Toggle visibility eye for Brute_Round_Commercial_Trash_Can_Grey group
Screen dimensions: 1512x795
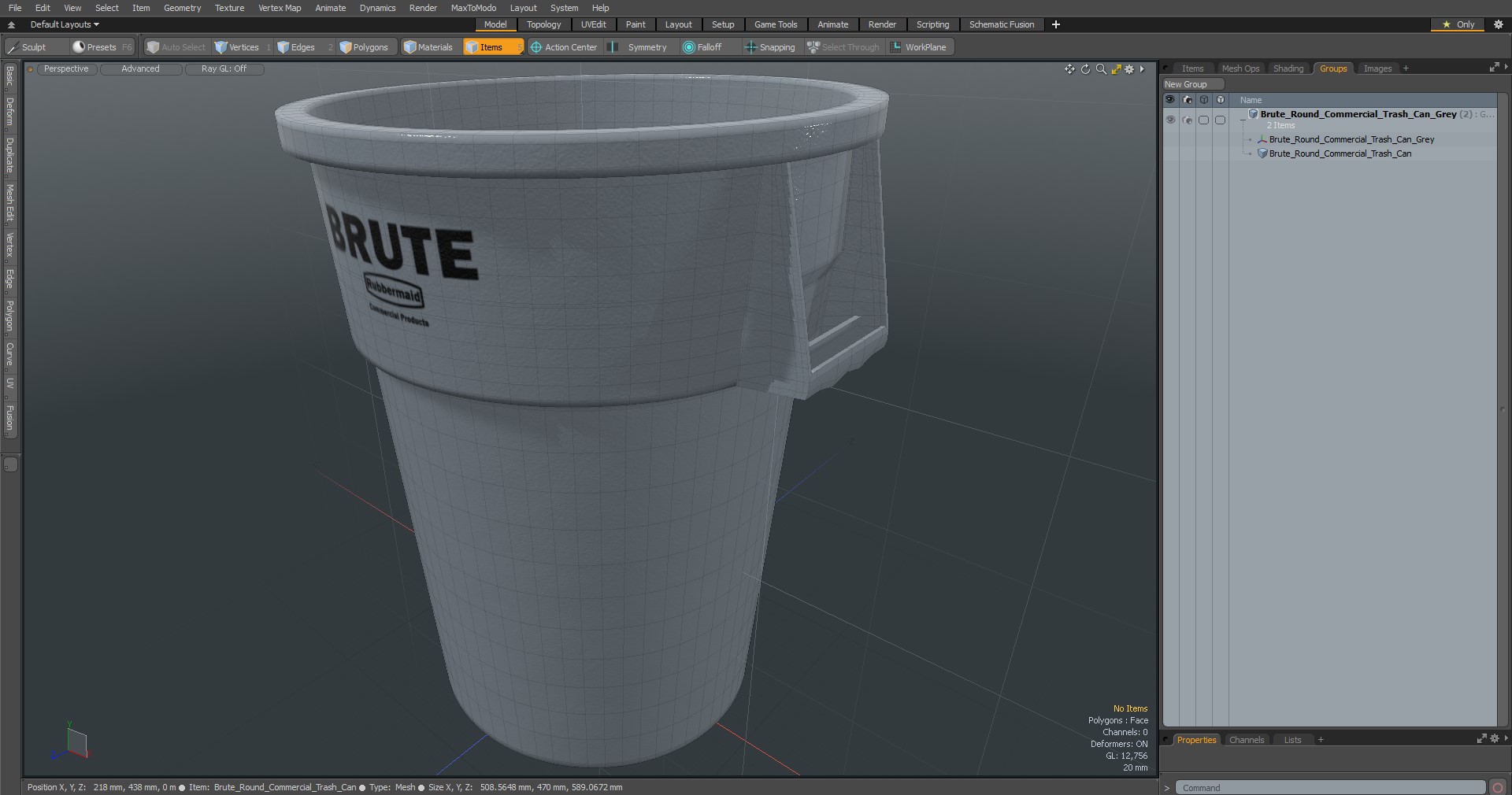[1170, 120]
